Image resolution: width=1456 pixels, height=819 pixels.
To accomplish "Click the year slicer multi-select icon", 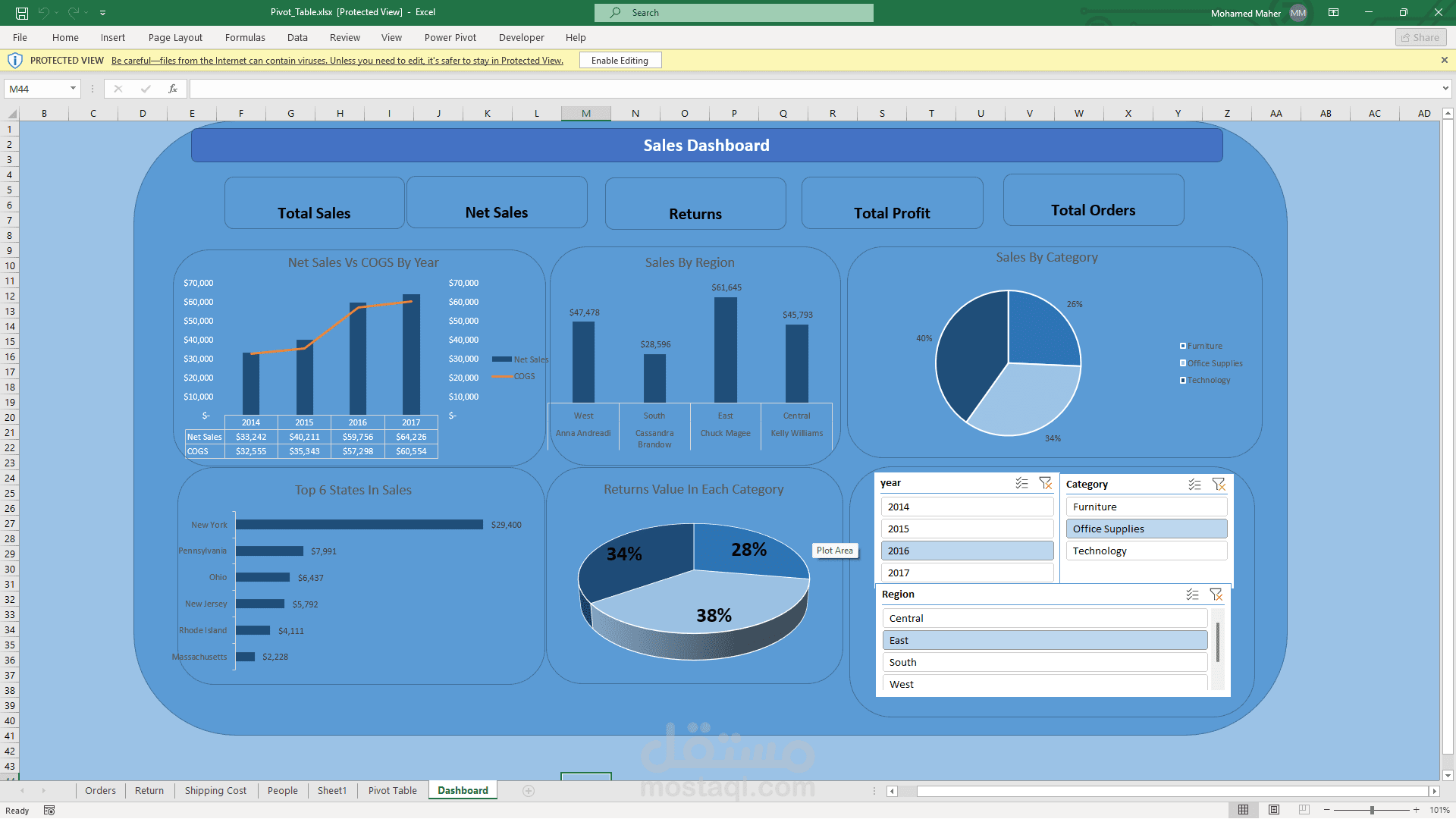I will tap(1021, 483).
